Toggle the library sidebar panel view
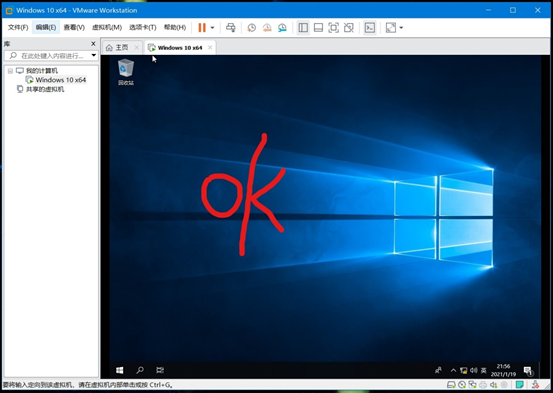Viewport: 553px width, 393px height. click(303, 28)
